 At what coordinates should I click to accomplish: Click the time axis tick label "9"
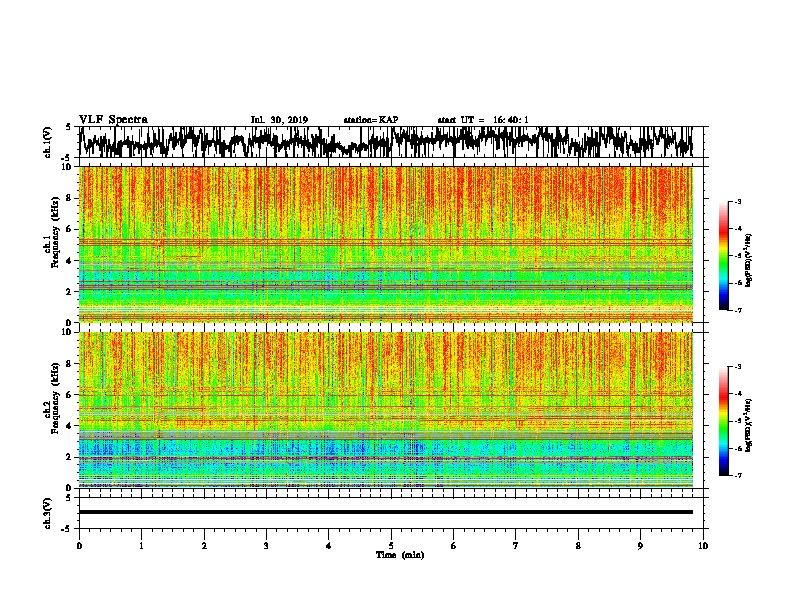(x=640, y=546)
